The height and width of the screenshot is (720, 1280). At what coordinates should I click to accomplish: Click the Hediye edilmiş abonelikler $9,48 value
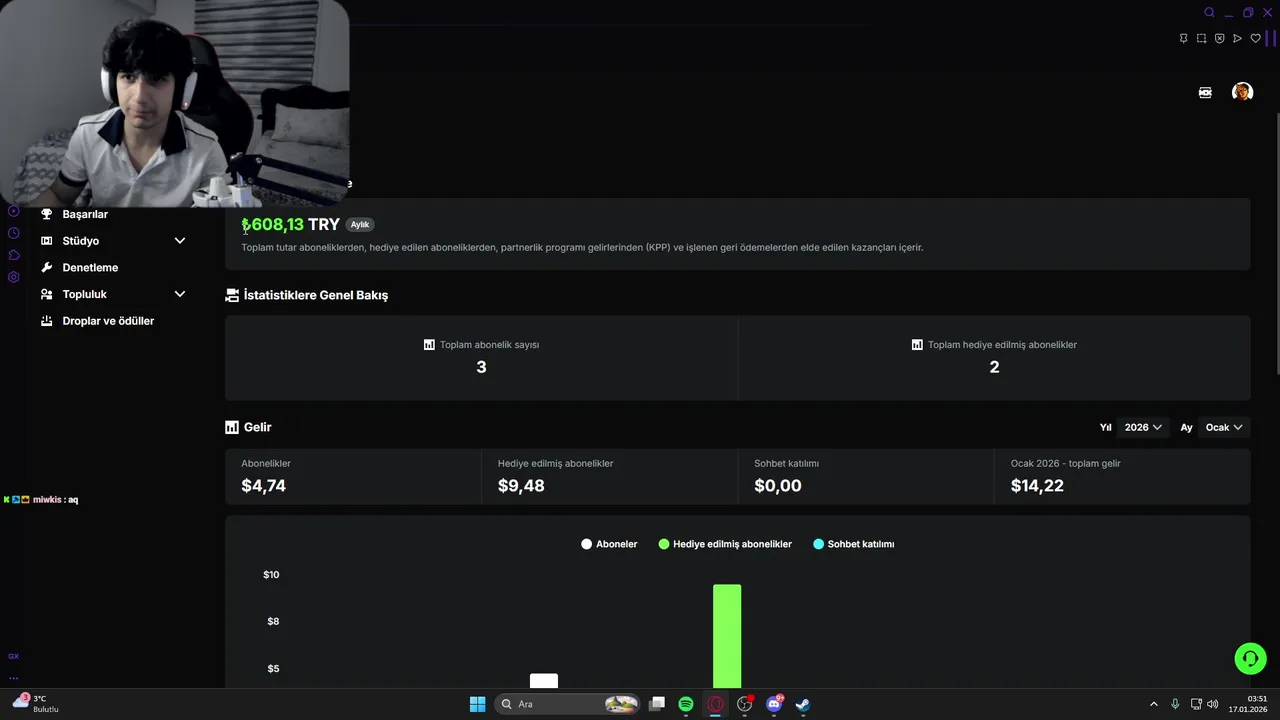click(521, 486)
